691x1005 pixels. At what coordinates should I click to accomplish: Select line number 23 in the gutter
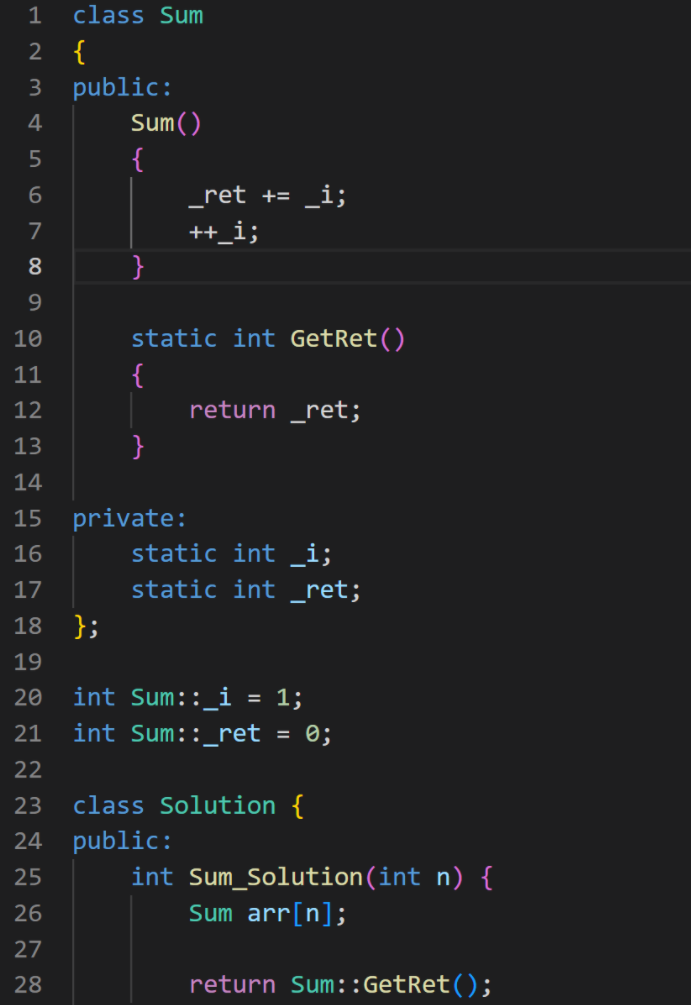pyautogui.click(x=28, y=806)
